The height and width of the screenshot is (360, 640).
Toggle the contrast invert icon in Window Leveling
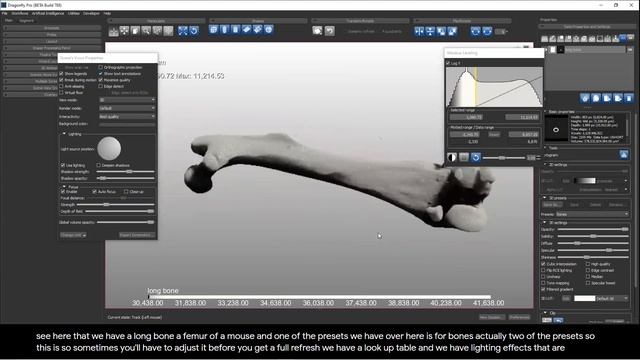tap(452, 157)
